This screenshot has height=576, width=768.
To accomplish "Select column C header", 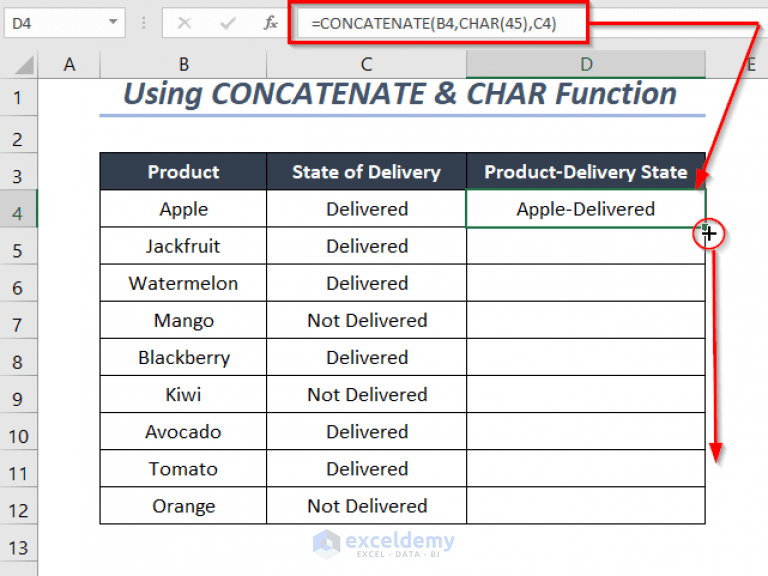I will point(366,64).
